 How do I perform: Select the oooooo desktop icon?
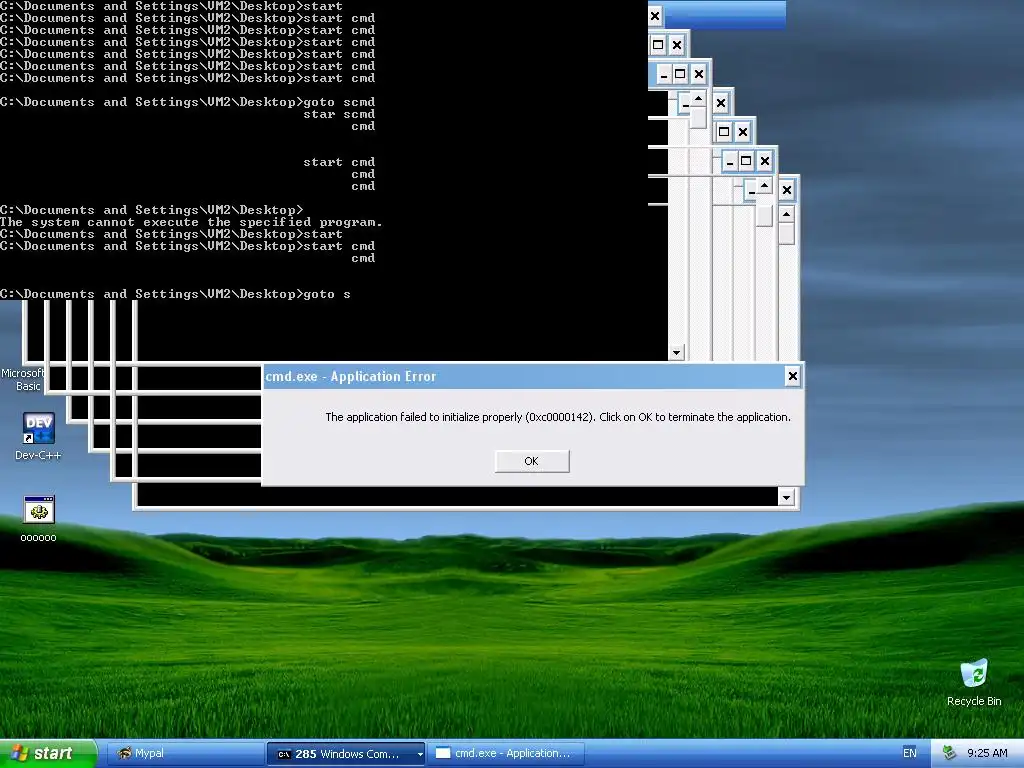coord(38,519)
